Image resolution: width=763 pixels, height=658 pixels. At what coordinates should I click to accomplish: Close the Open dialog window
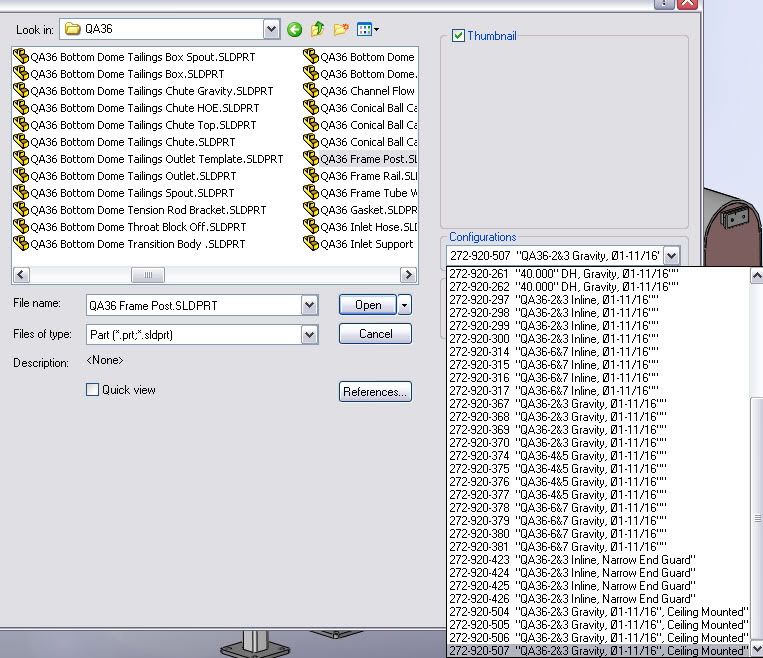(x=688, y=3)
